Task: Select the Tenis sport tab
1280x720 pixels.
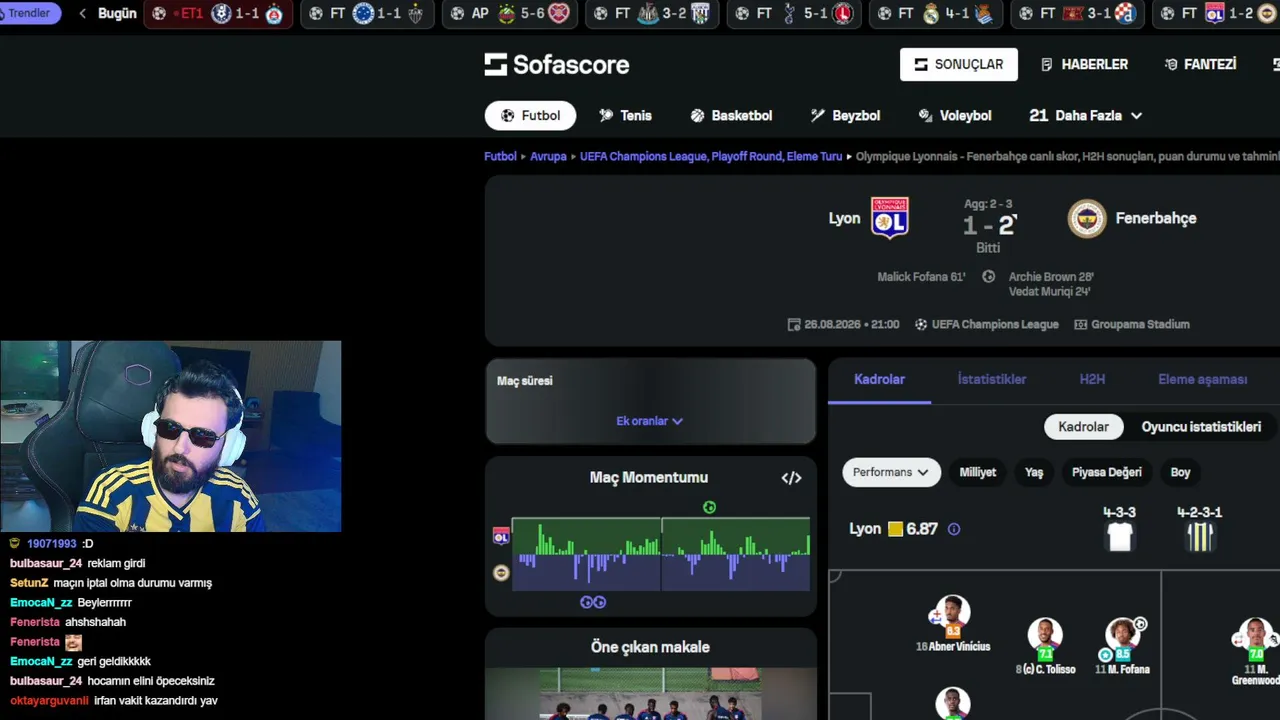Action: tap(625, 116)
